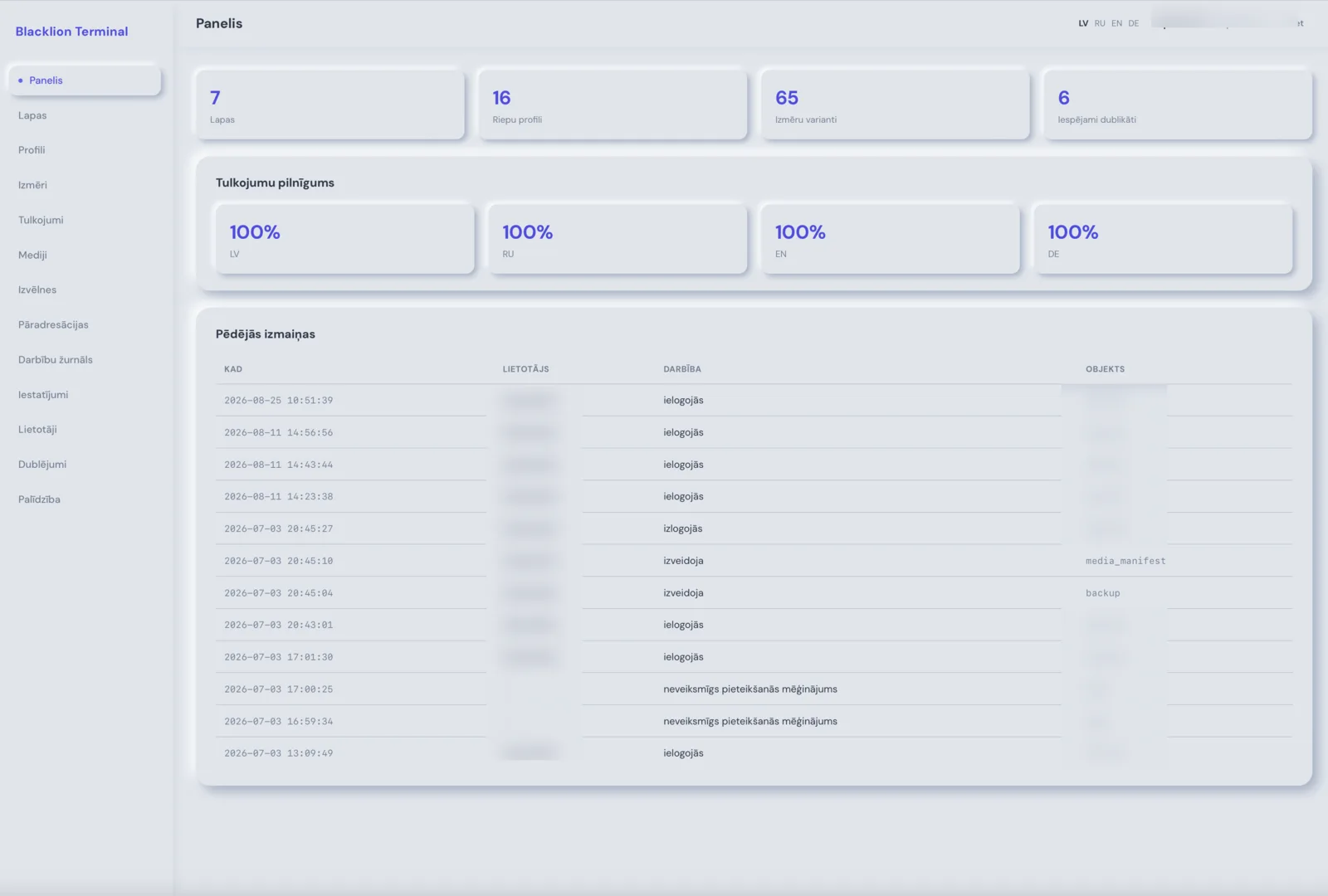Open the 7 Lapas stat card
Screen dimensions: 1328x896
point(330,105)
